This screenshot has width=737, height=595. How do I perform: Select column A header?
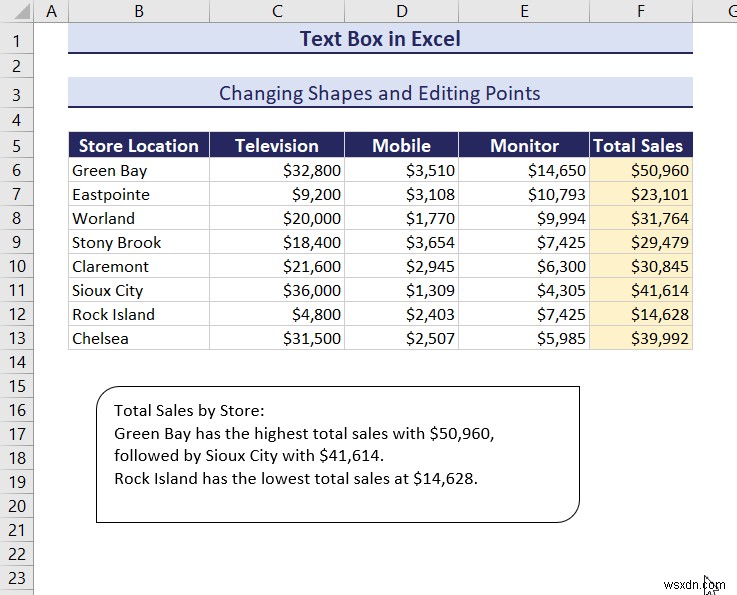[x=51, y=11]
